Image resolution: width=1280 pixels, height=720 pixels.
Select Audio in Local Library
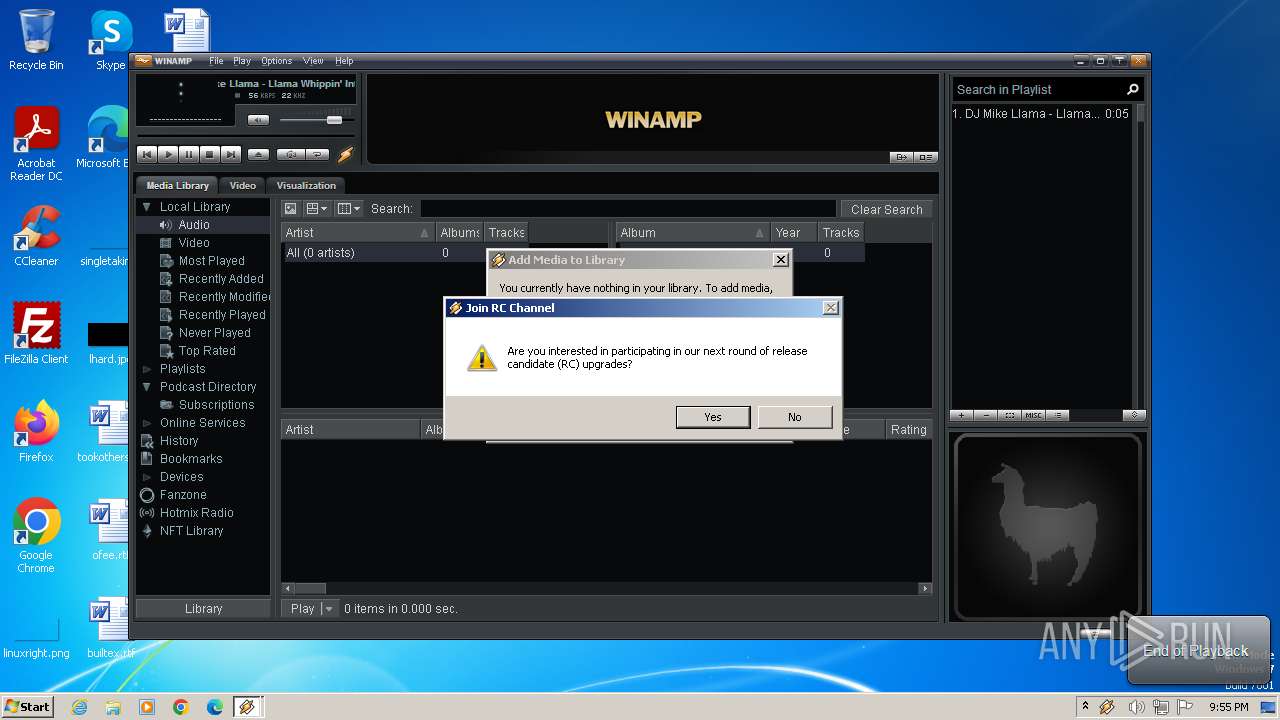coord(194,225)
